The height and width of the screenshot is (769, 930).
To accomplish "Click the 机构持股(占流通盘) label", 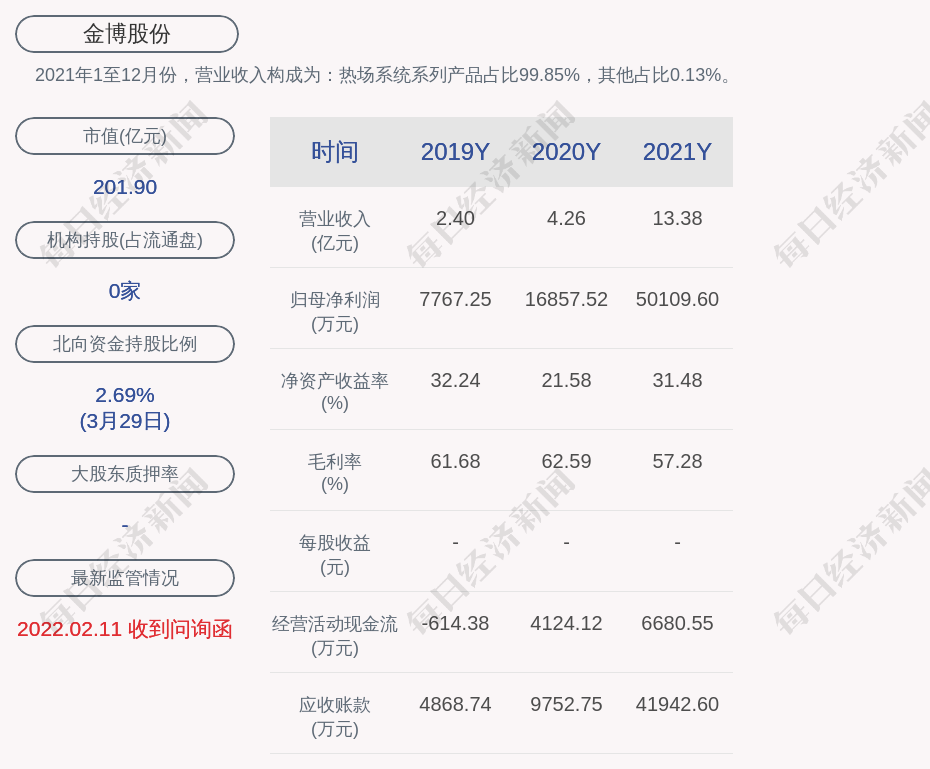I will point(125,240).
